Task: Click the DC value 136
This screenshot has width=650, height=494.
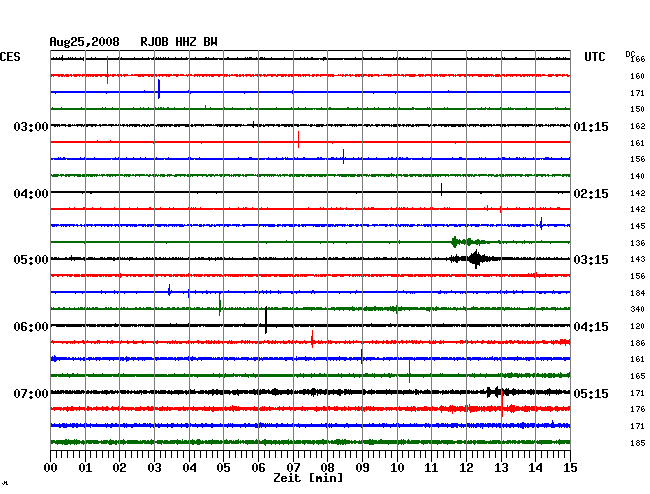Action: point(637,243)
